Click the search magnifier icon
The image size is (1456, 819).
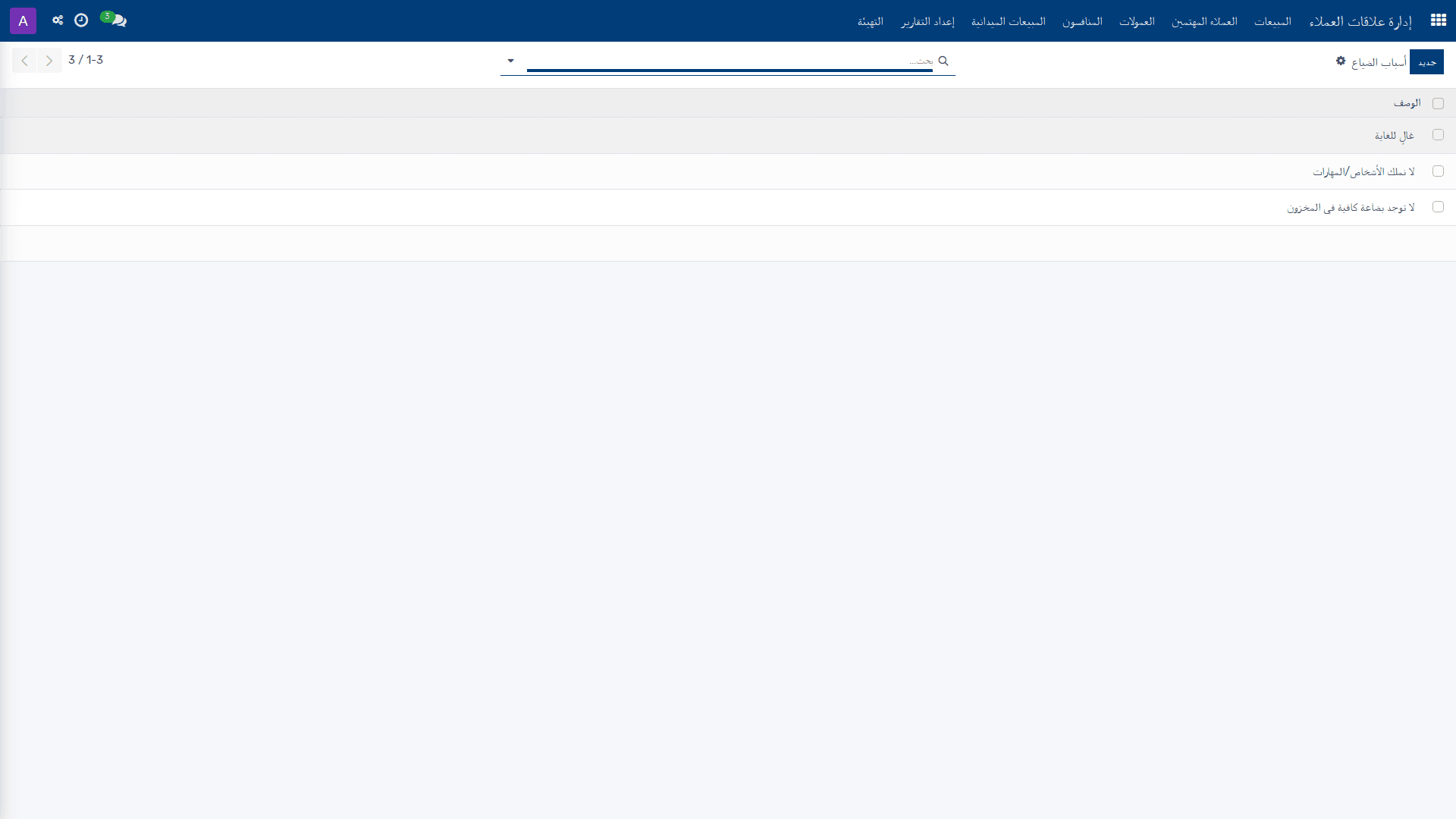943,61
